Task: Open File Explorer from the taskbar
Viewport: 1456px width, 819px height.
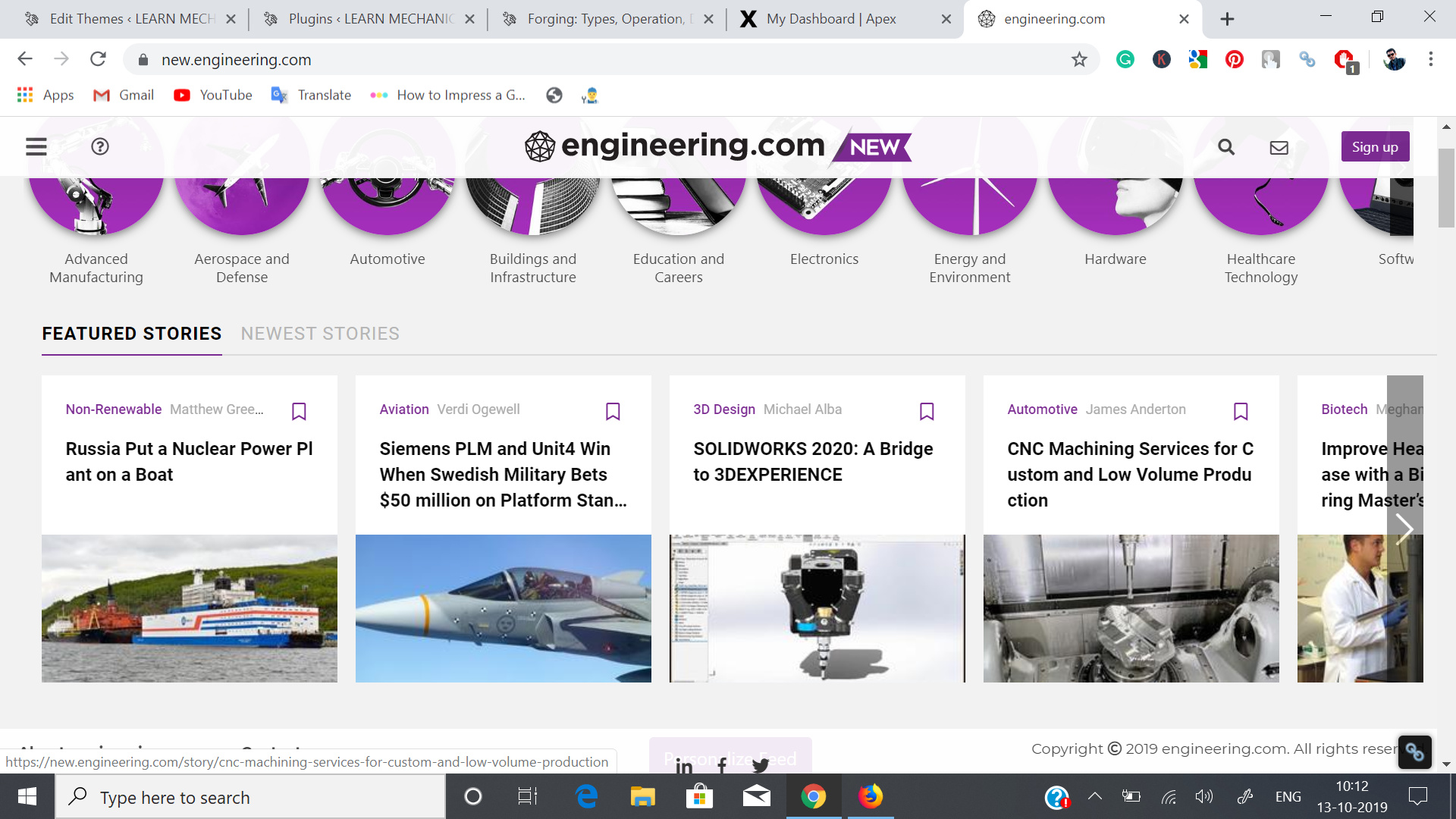Action: click(642, 797)
